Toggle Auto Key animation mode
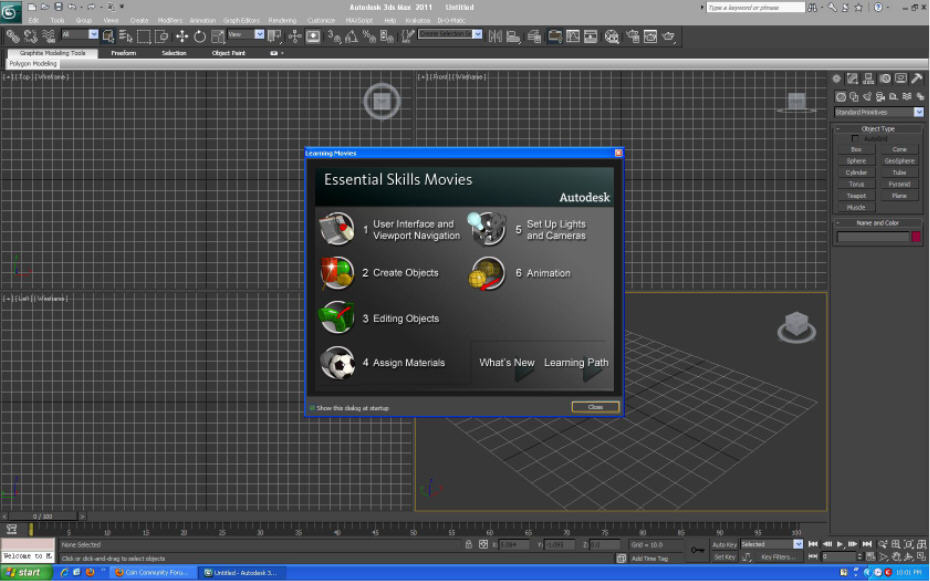The height and width of the screenshot is (581, 930). point(724,544)
